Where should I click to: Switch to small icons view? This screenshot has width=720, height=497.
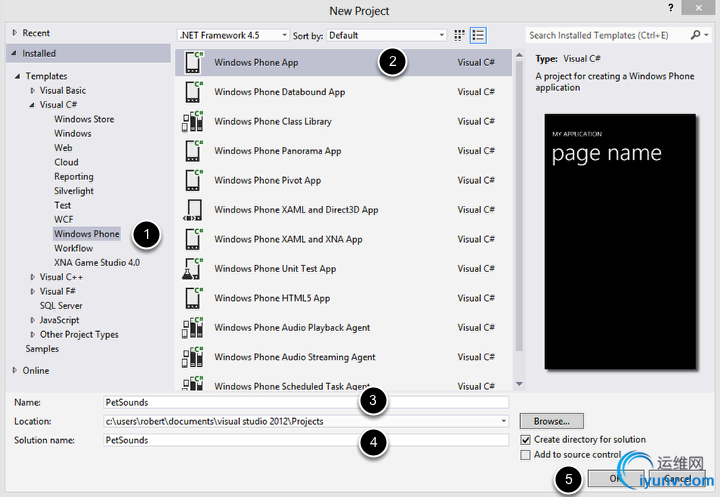click(x=459, y=35)
